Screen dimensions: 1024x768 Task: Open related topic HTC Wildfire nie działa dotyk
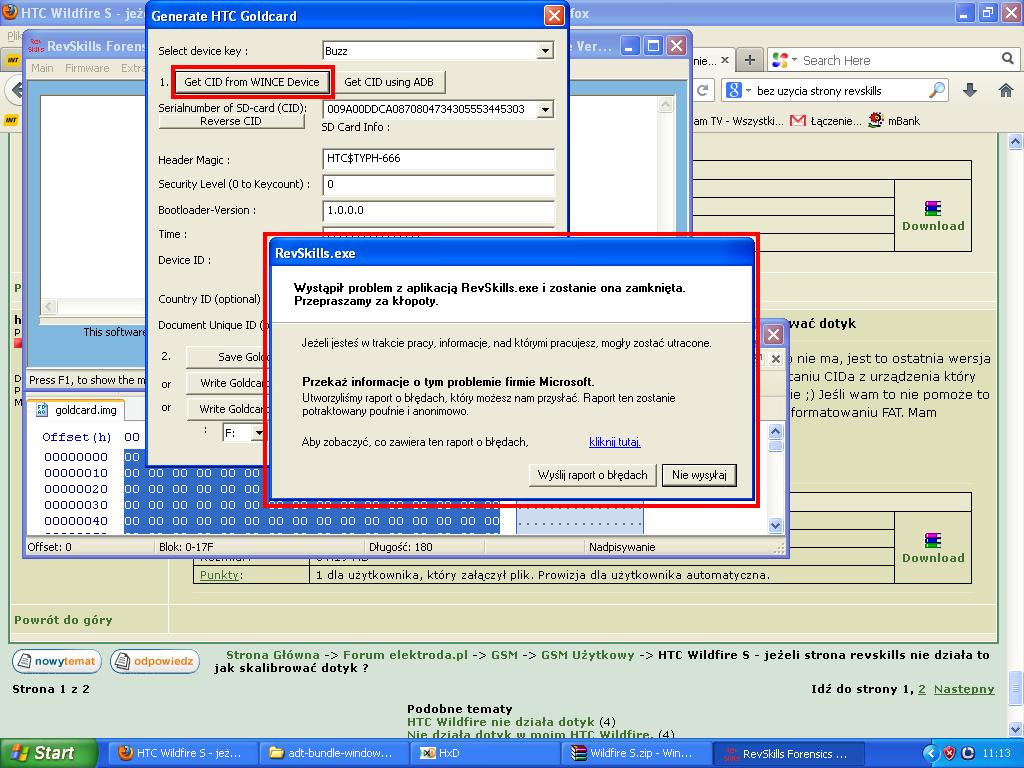(x=500, y=722)
